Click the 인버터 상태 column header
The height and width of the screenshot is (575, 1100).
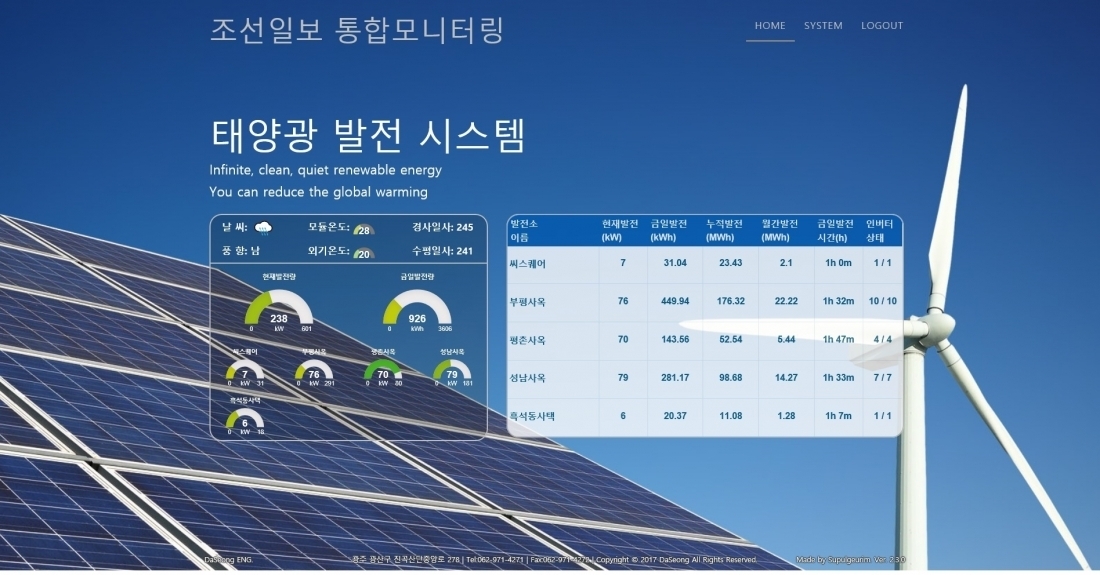pyautogui.click(x=881, y=231)
